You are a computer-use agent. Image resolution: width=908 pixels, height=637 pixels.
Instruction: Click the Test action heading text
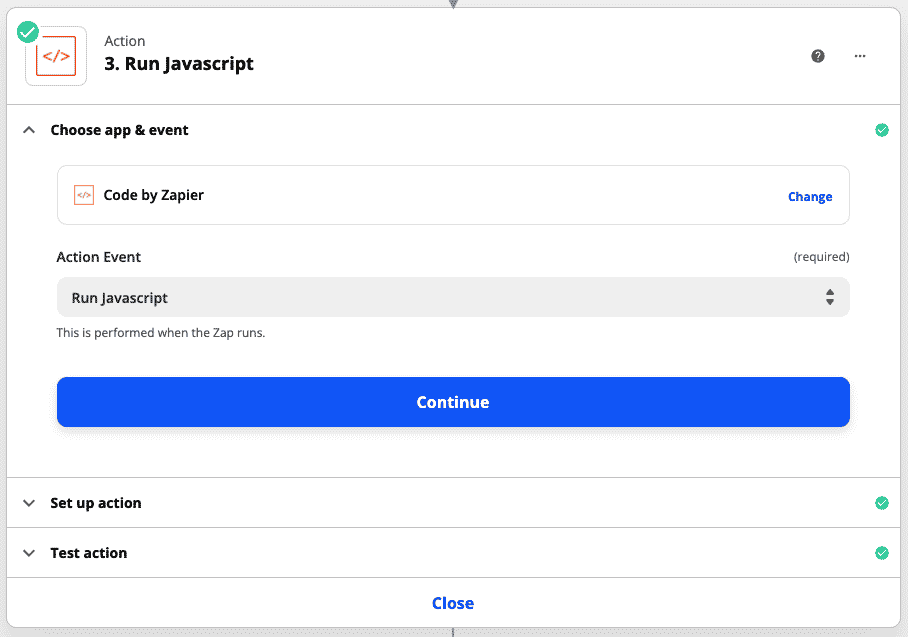89,553
